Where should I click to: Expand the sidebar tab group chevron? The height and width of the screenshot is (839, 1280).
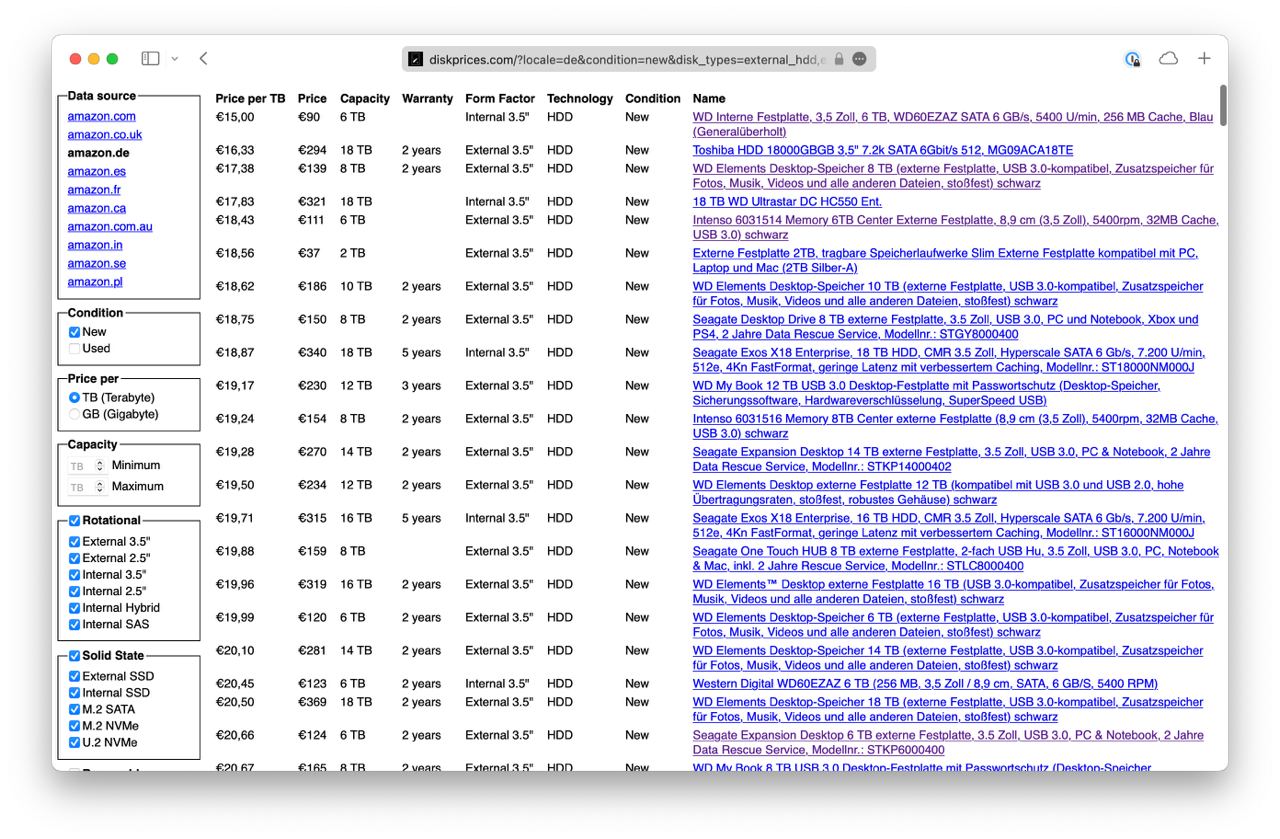click(x=175, y=59)
